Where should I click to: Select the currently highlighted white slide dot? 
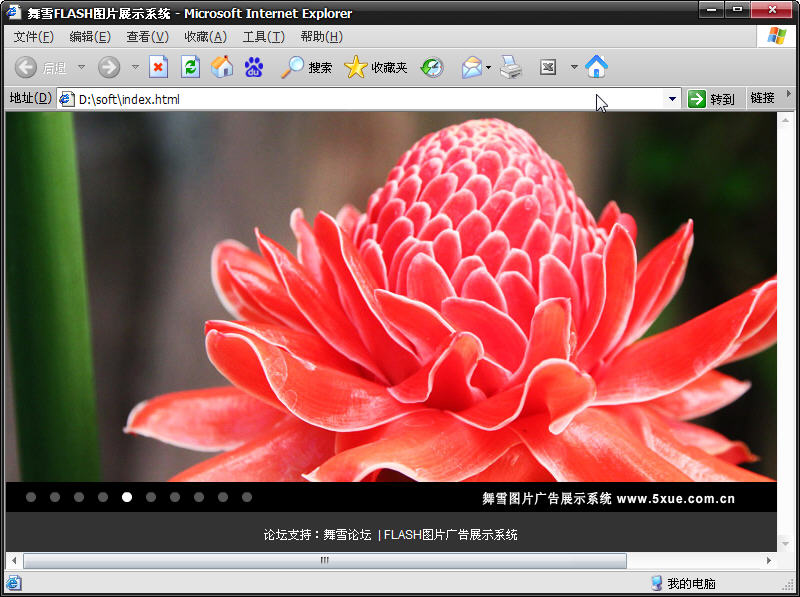127,497
